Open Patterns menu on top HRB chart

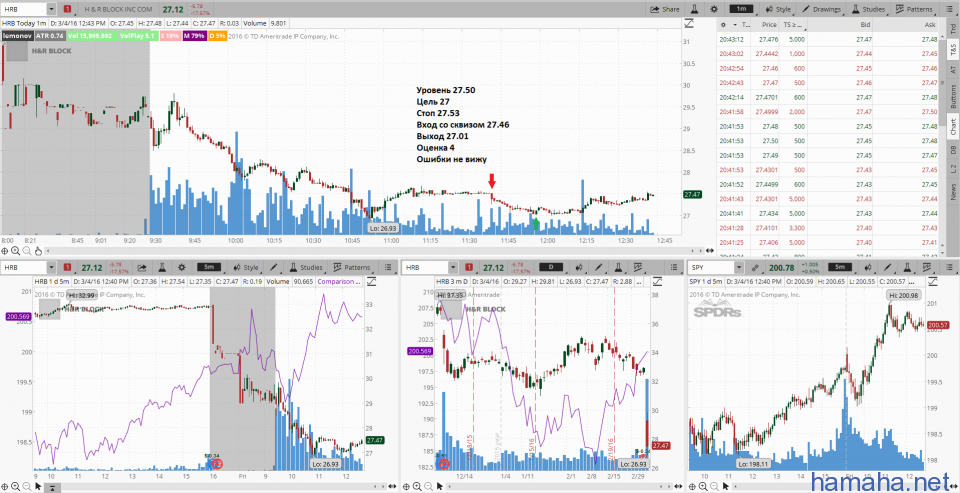(913, 9)
